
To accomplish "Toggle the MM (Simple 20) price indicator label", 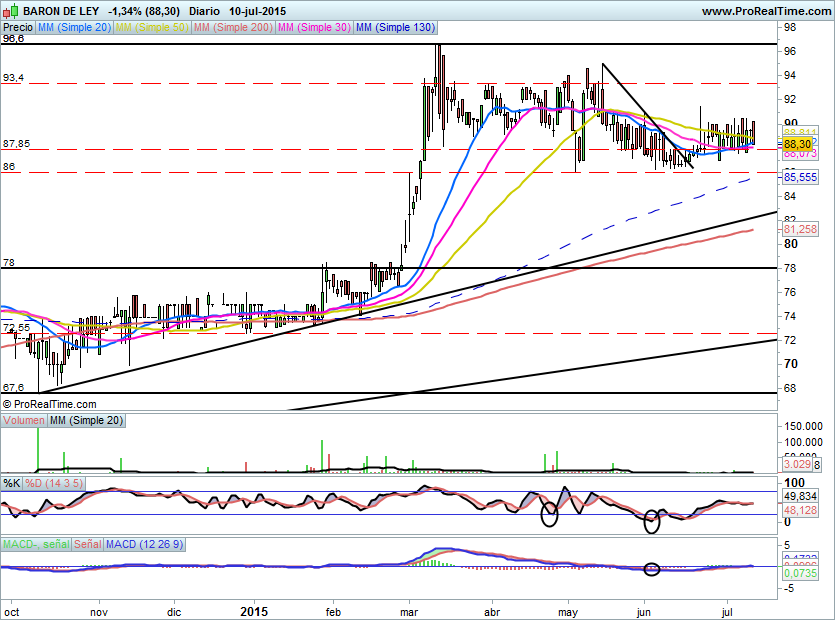I will (x=74, y=28).
